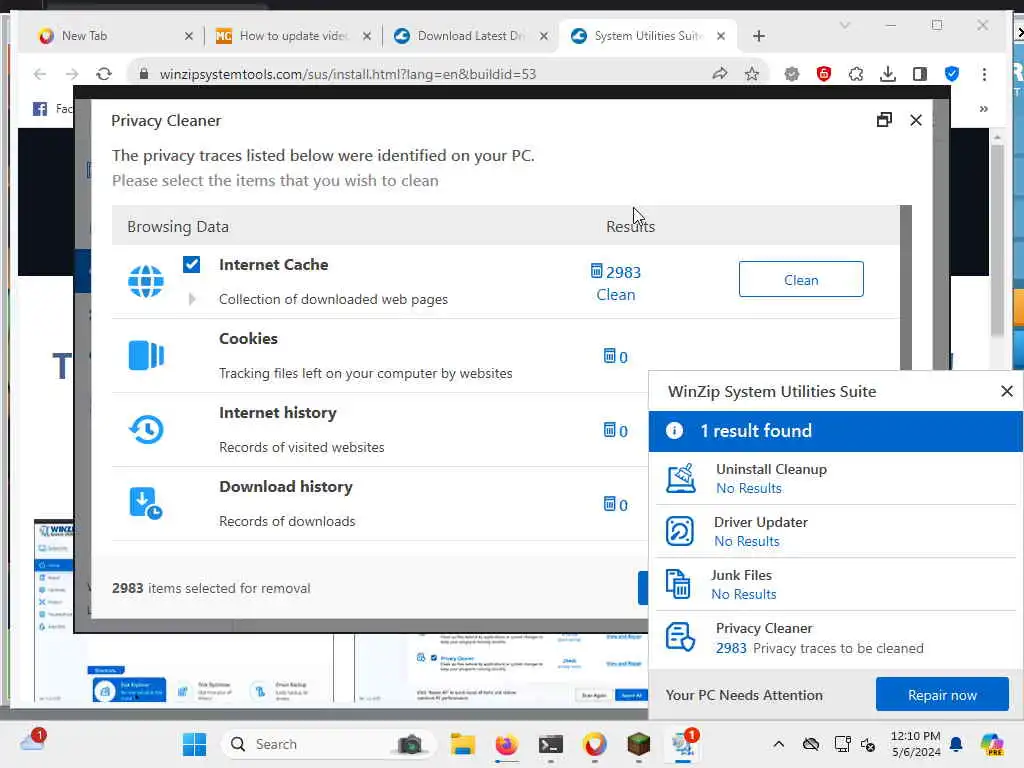
Task: Switch to How to update video tab
Action: point(294,36)
